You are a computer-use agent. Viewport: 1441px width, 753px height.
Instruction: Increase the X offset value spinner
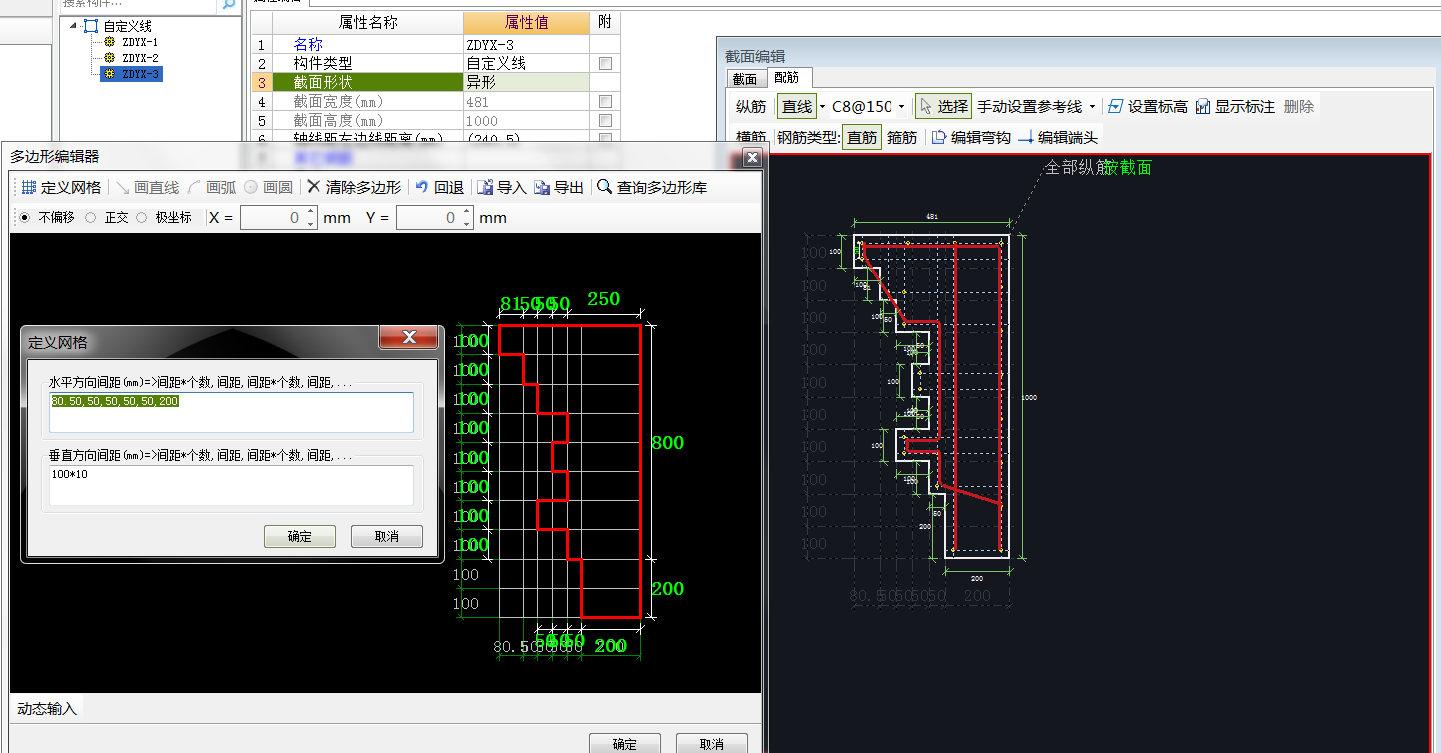[311, 212]
